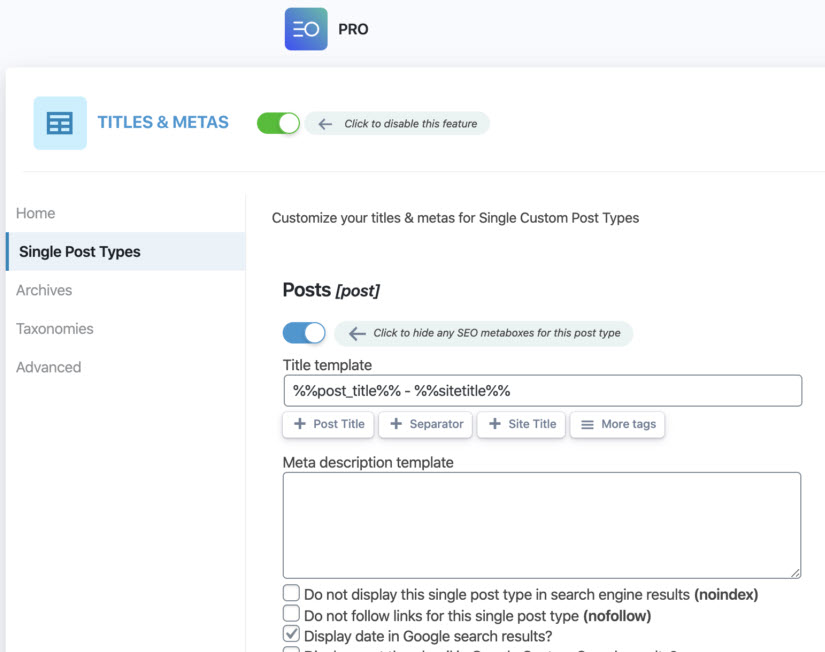Click the Title template text field

(x=542, y=391)
